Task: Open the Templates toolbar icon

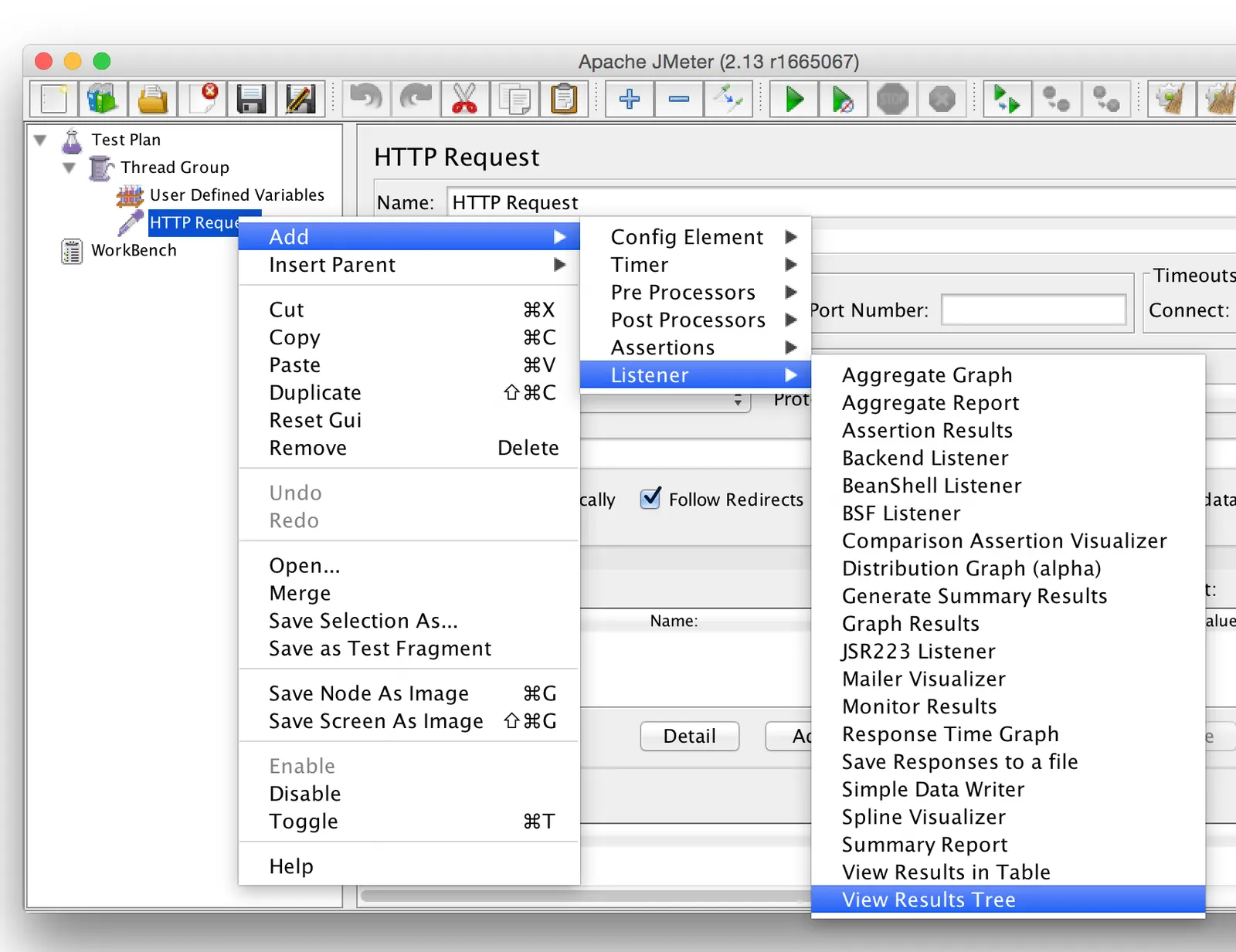Action: pyautogui.click(x=102, y=99)
